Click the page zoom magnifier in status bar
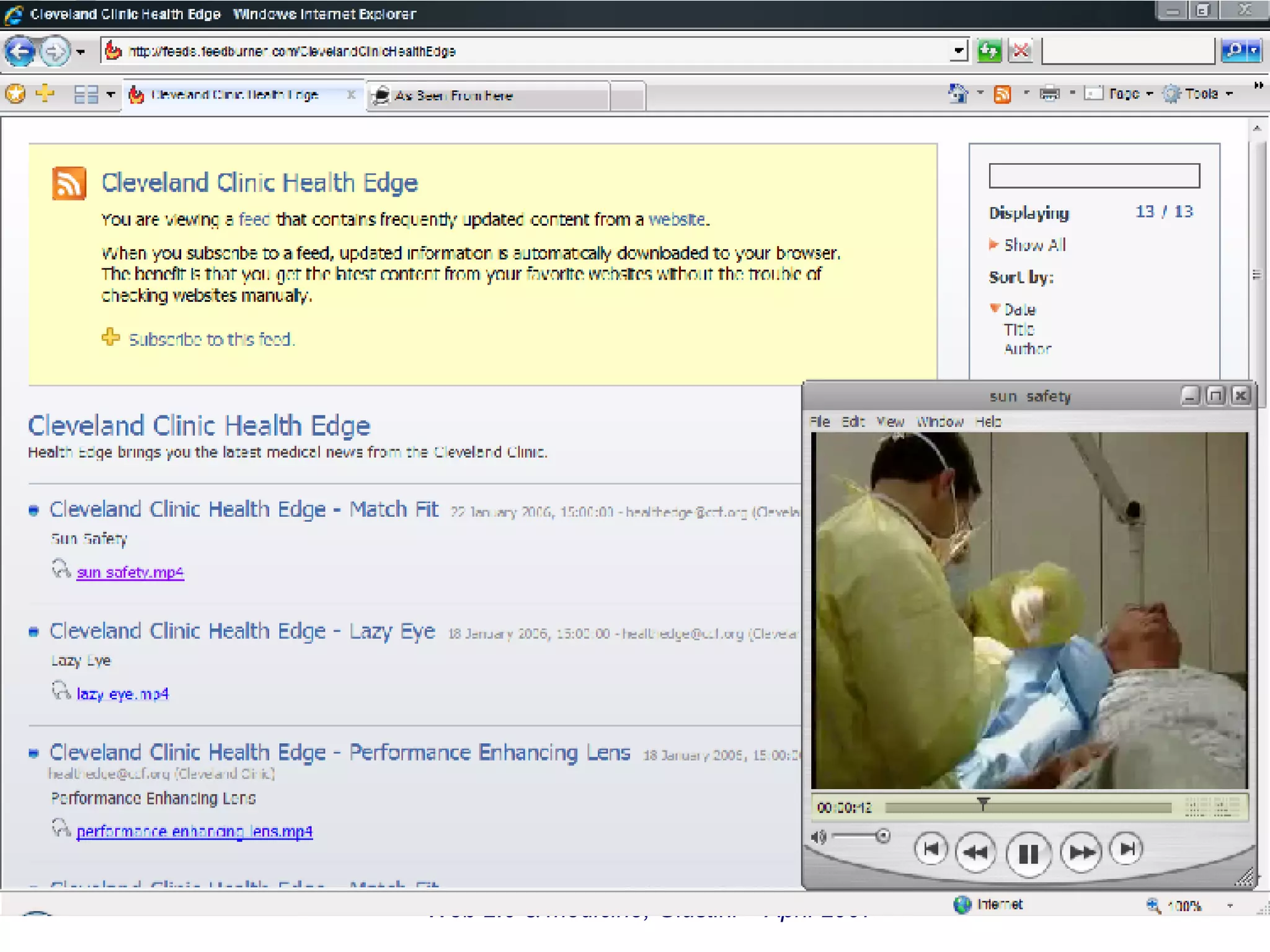Screen dimensions: 1270x952 1153,905
